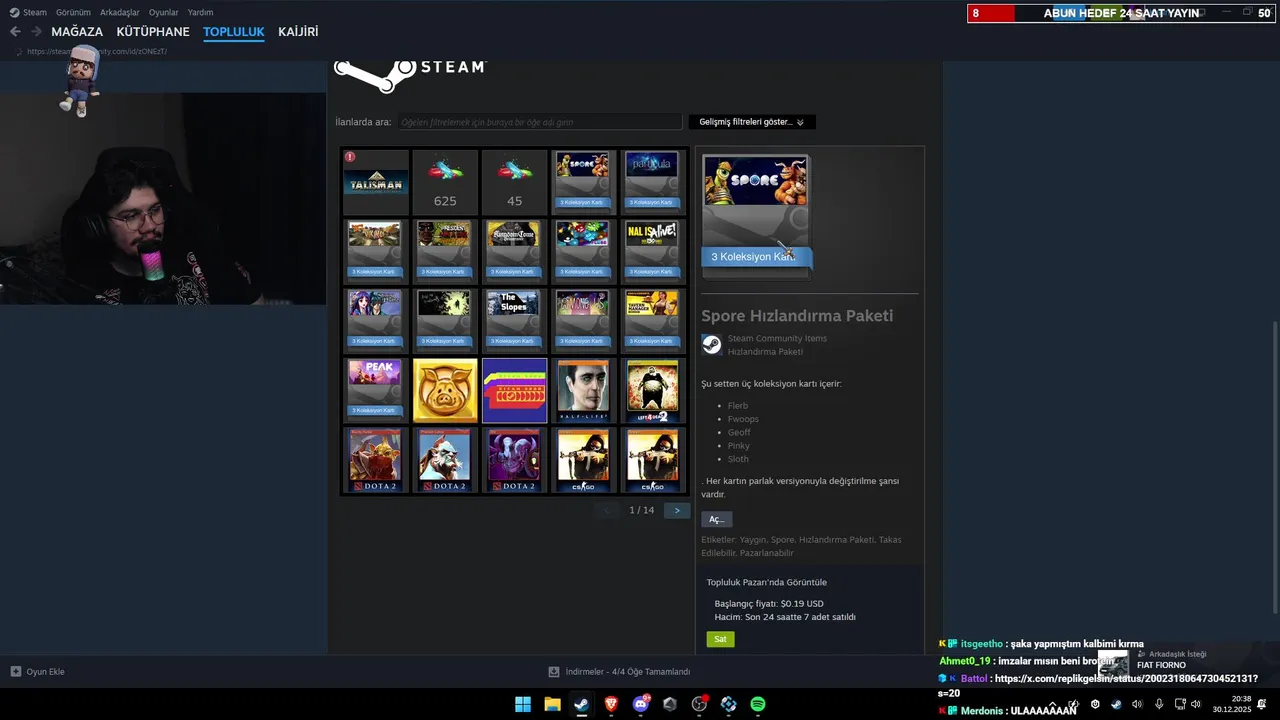Click the Steam Community Items link

[x=777, y=338]
